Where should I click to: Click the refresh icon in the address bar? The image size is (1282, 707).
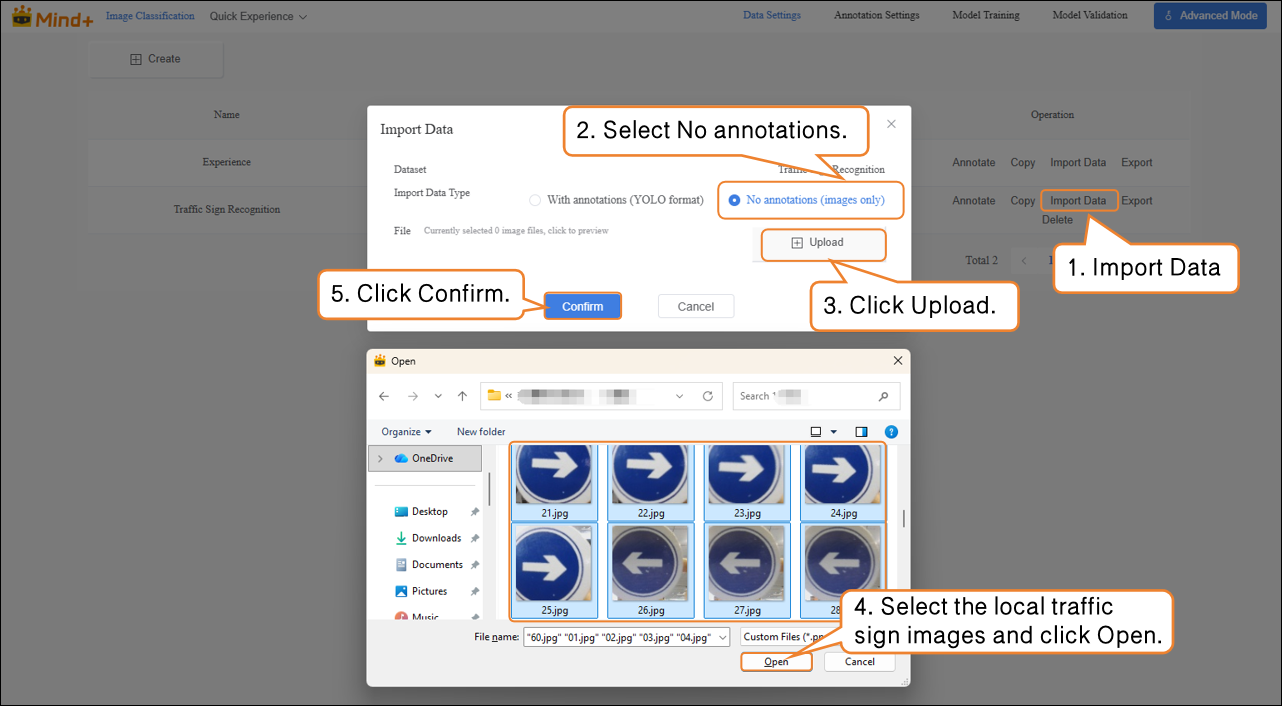pos(708,396)
